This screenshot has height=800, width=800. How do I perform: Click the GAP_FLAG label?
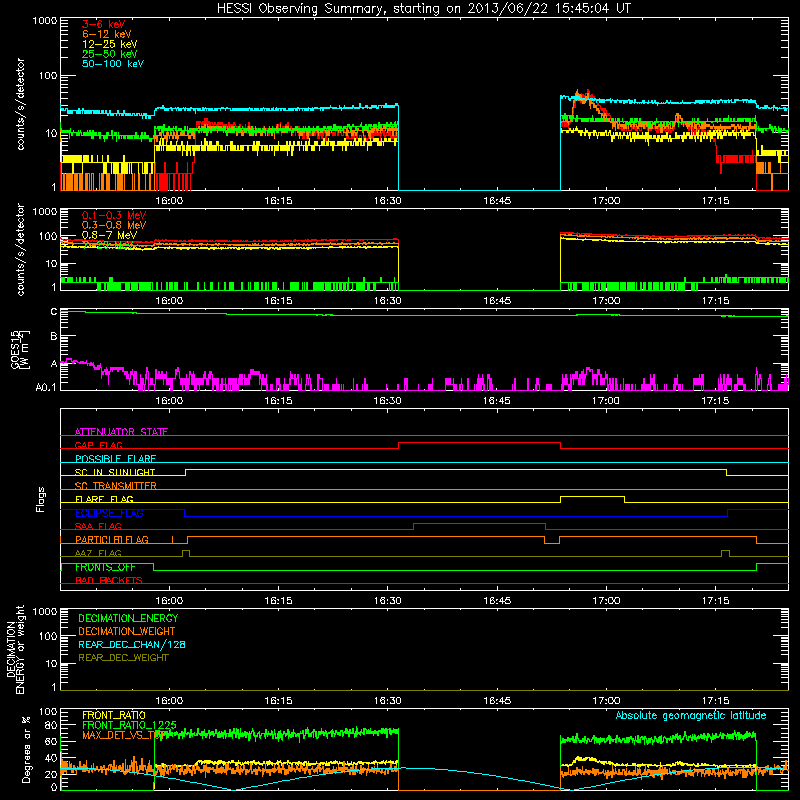point(98,445)
